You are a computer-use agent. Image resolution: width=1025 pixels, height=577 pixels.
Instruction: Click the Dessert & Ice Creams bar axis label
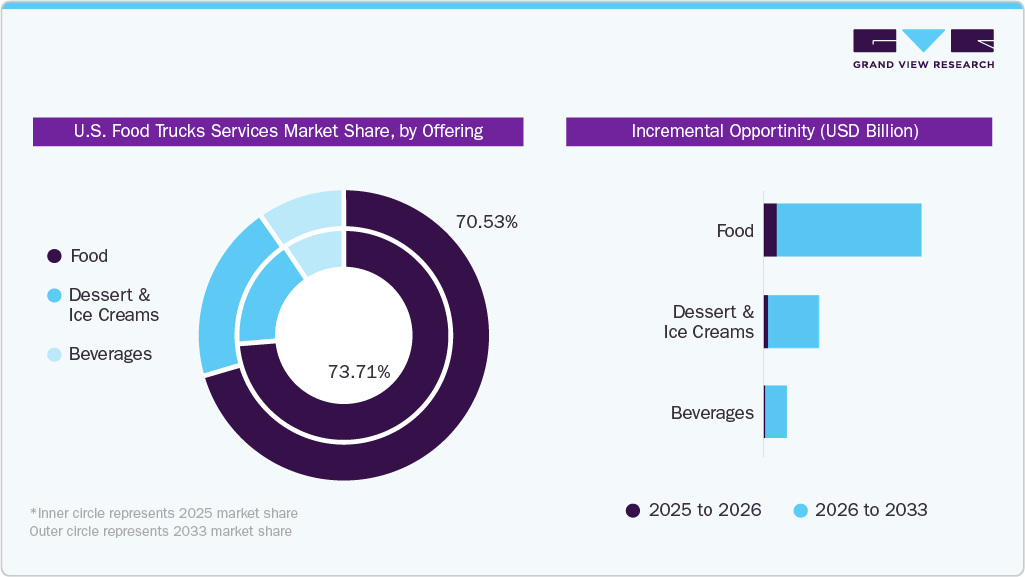point(709,321)
